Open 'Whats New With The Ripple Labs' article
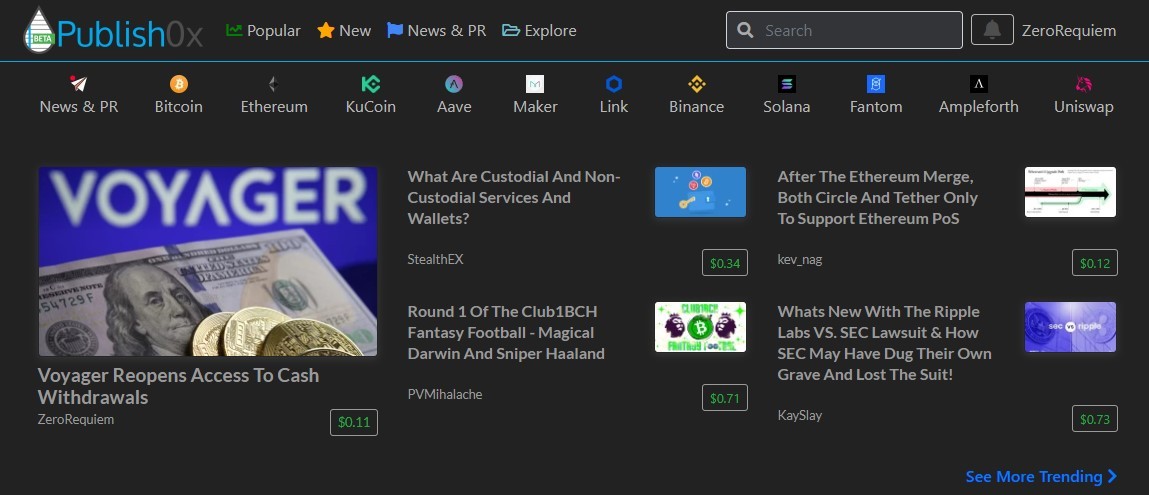 point(884,343)
